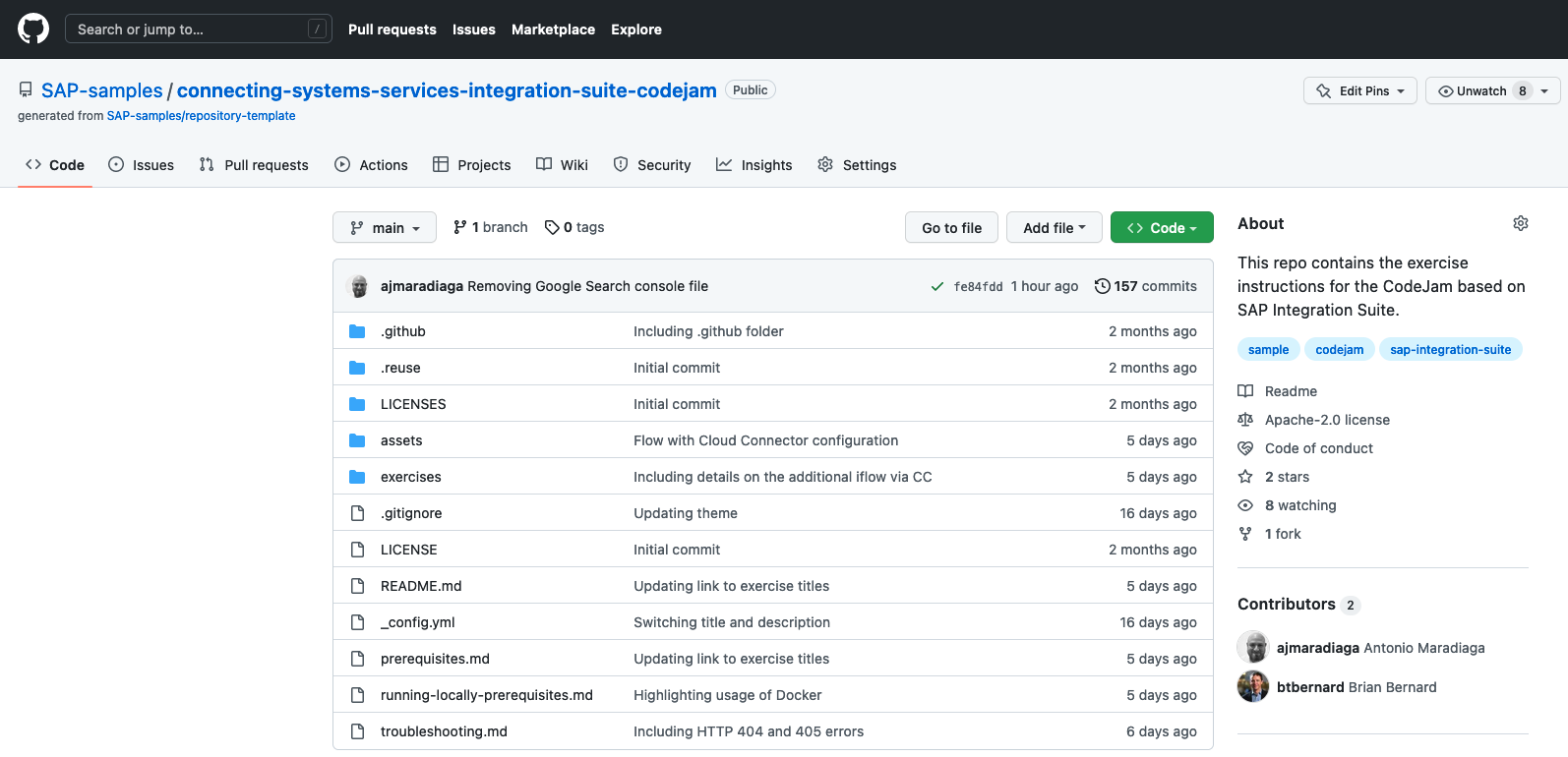1568x757 pixels.
Task: Click the eye icon beside 8 watching
Action: tap(1245, 505)
